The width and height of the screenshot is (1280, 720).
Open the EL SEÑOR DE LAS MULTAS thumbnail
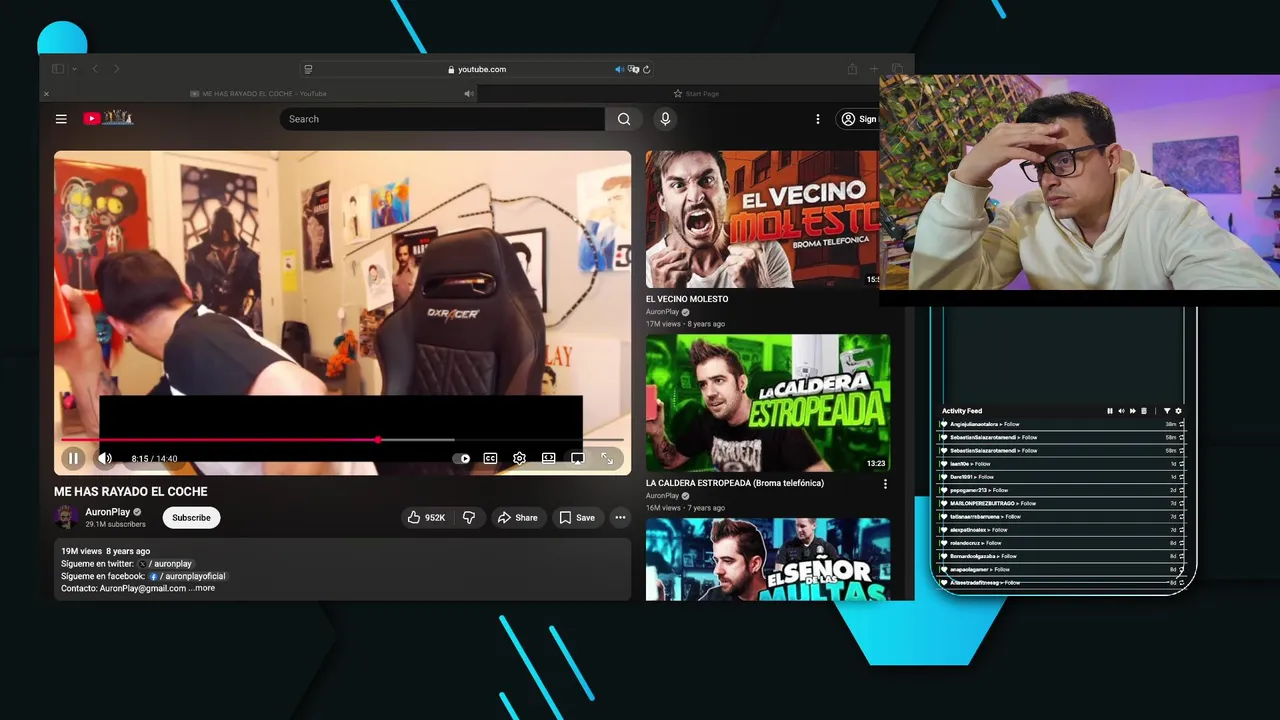768,559
